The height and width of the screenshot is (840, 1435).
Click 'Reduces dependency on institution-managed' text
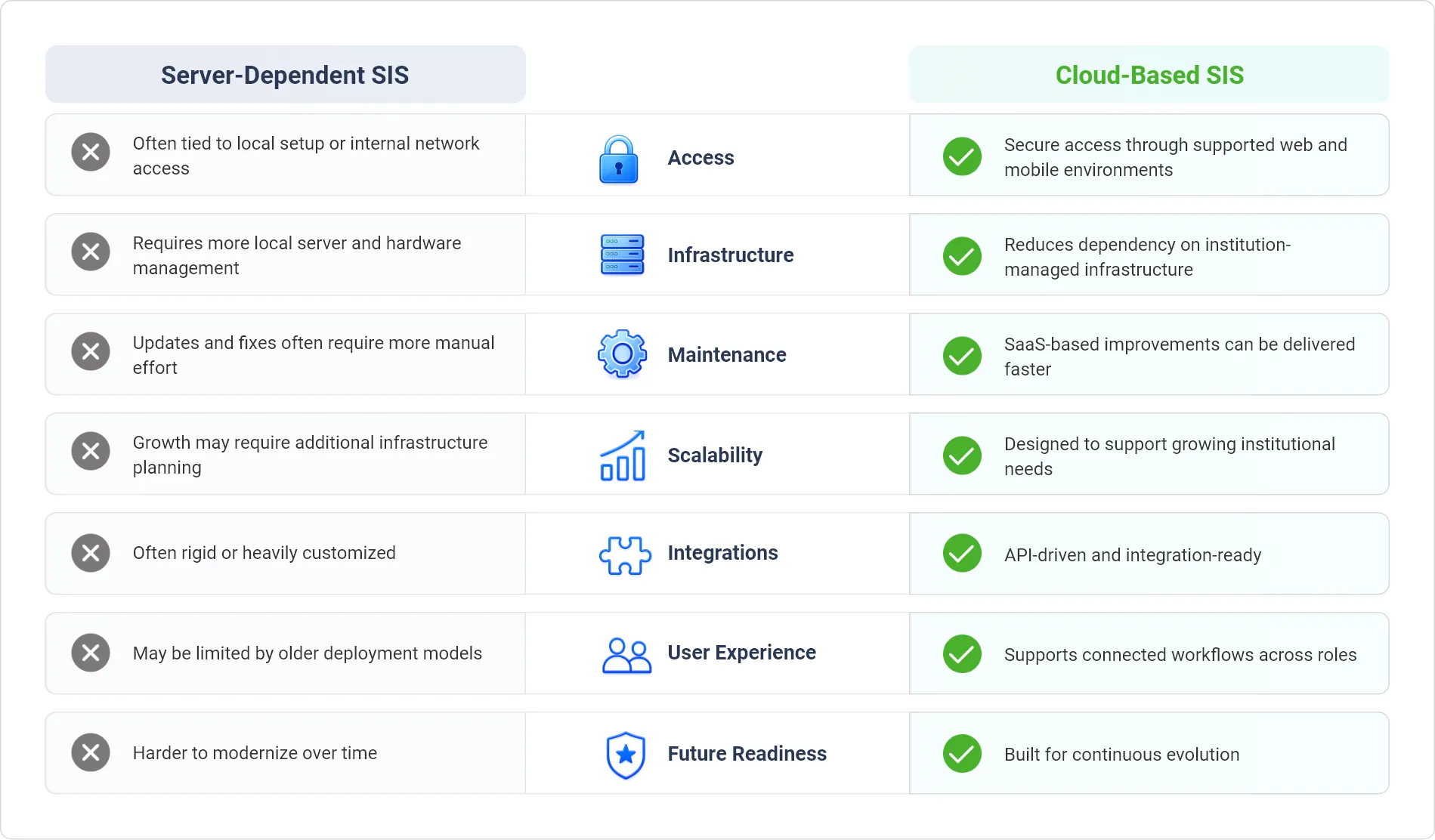click(1147, 257)
